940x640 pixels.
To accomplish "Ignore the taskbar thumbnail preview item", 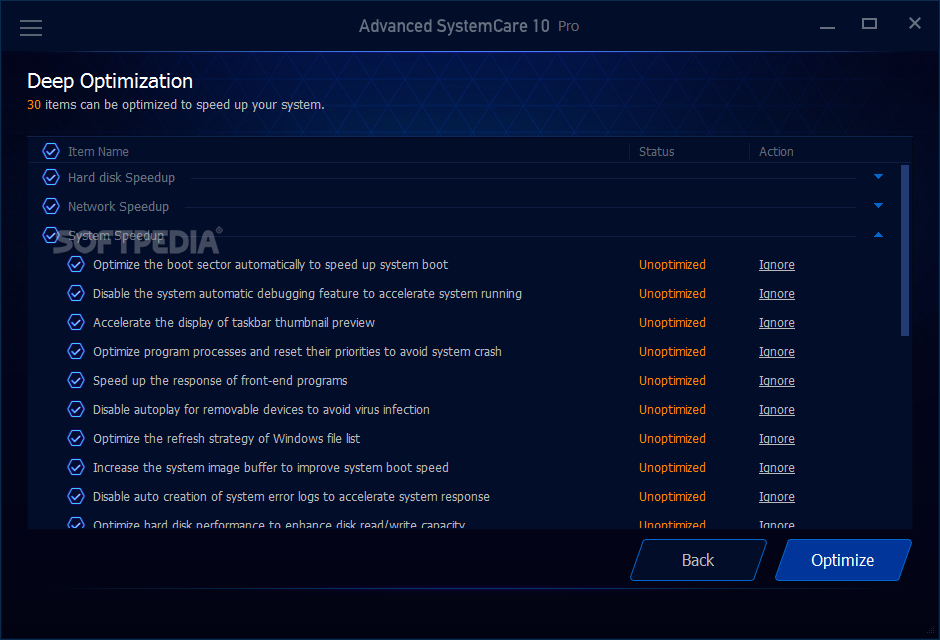I will point(776,323).
